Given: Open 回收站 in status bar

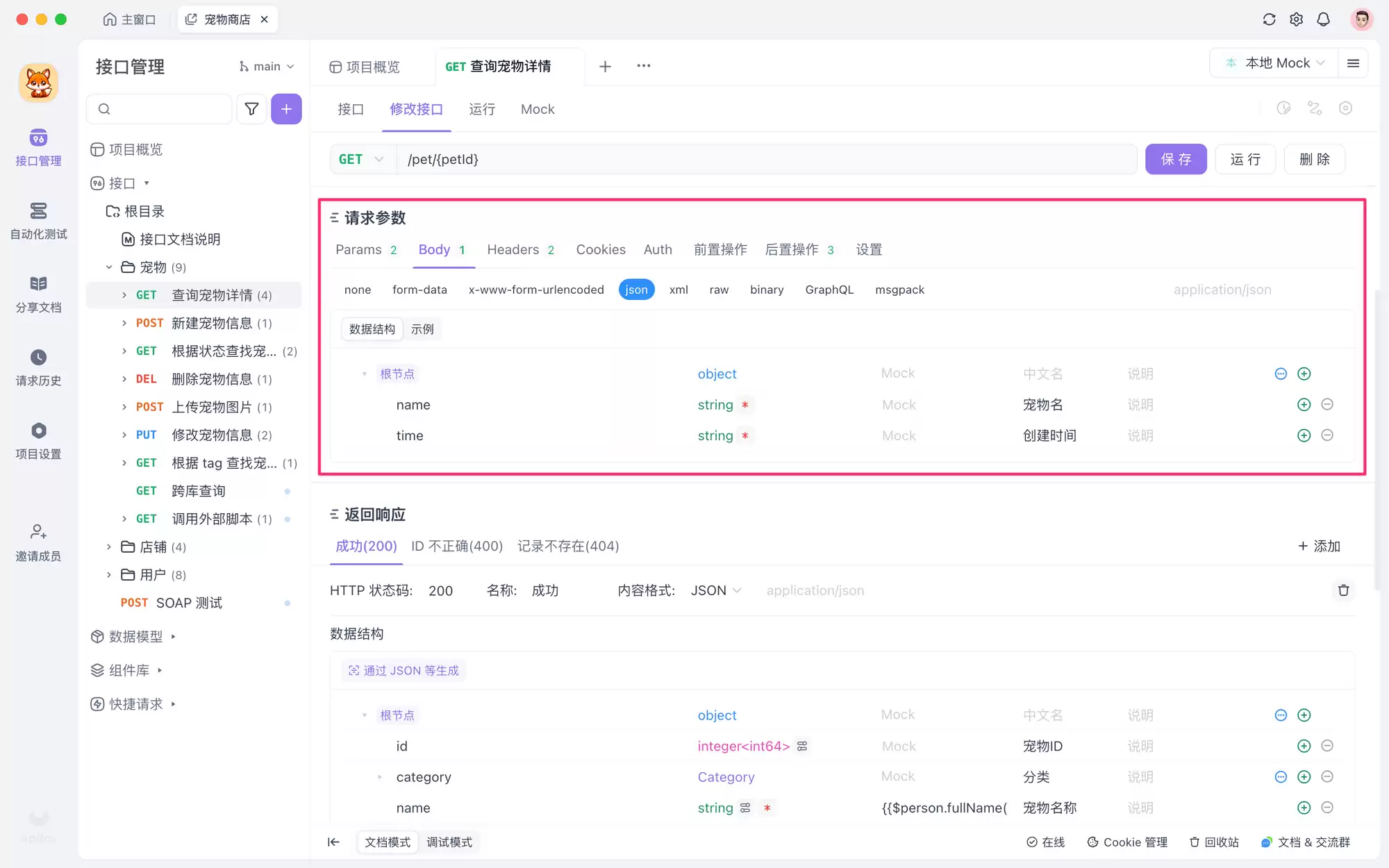Looking at the screenshot, I should [1214, 842].
